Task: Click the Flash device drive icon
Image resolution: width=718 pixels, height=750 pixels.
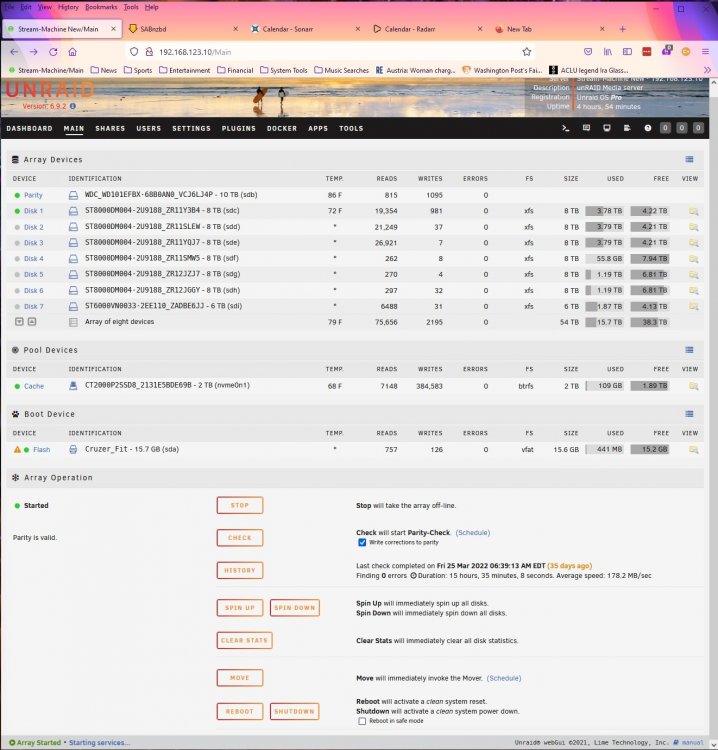Action: (73, 450)
